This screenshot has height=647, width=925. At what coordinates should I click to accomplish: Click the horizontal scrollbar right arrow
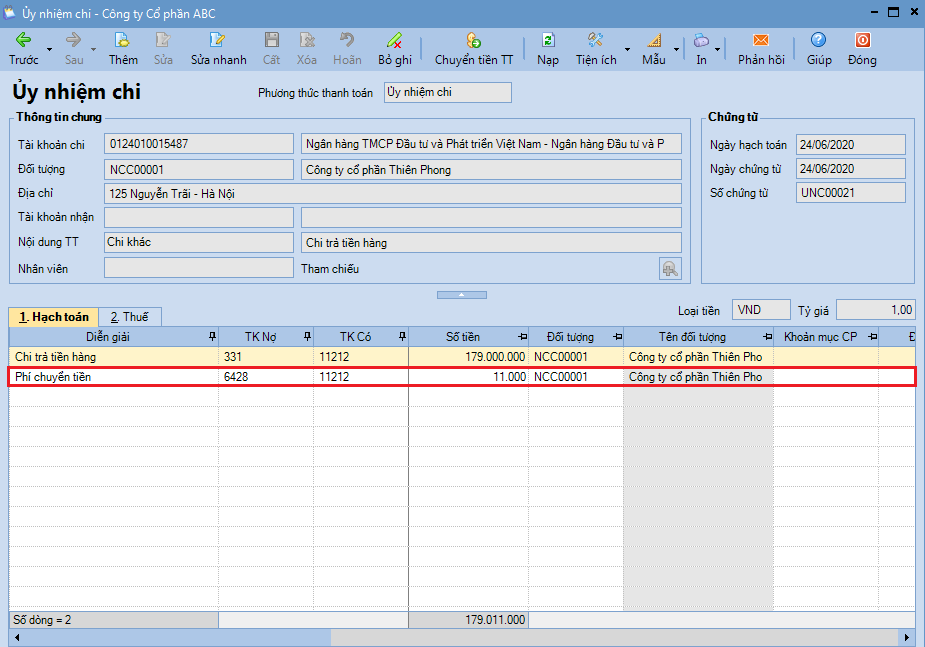907,637
